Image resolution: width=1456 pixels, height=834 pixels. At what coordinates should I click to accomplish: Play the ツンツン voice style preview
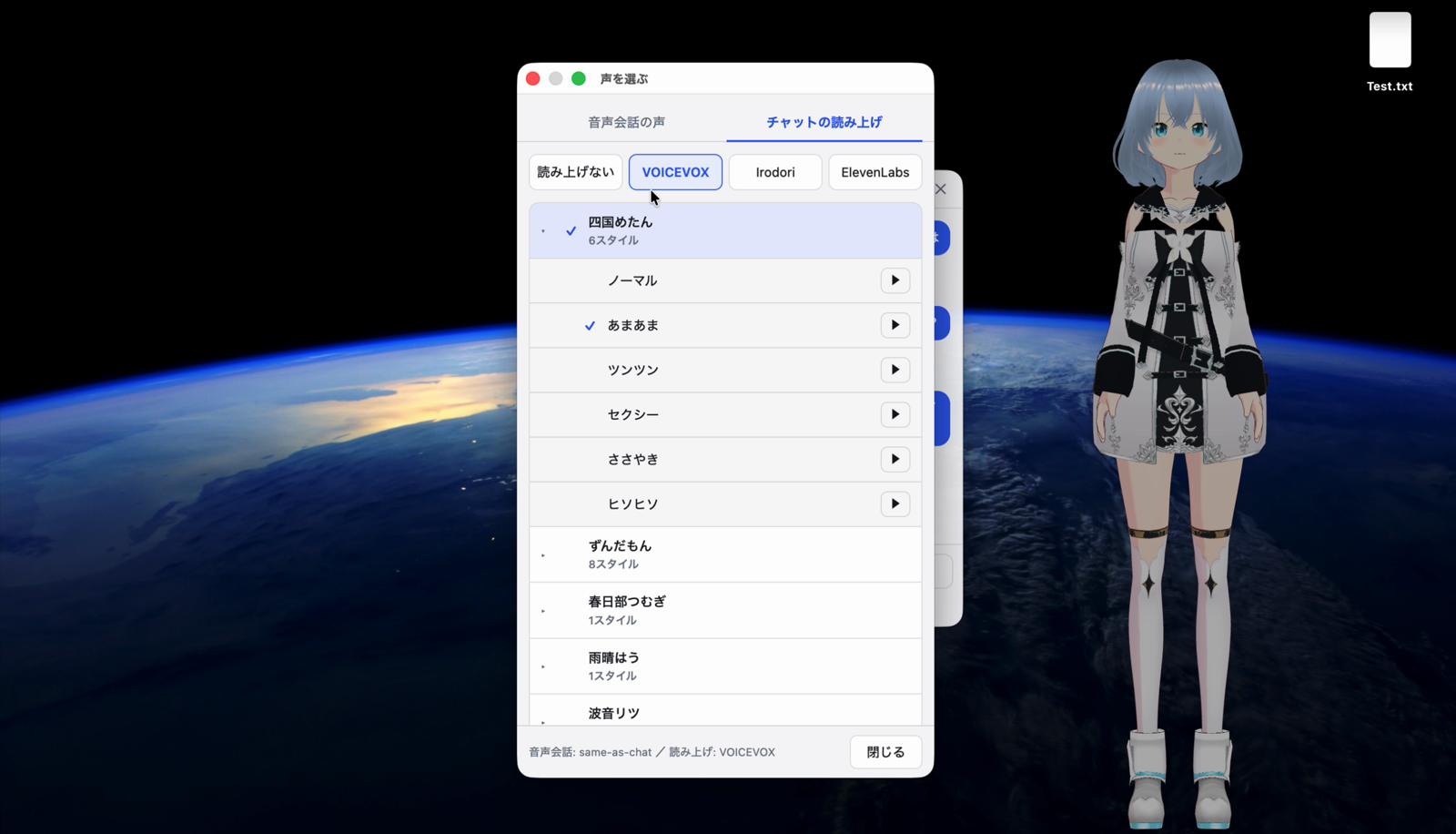pos(895,370)
